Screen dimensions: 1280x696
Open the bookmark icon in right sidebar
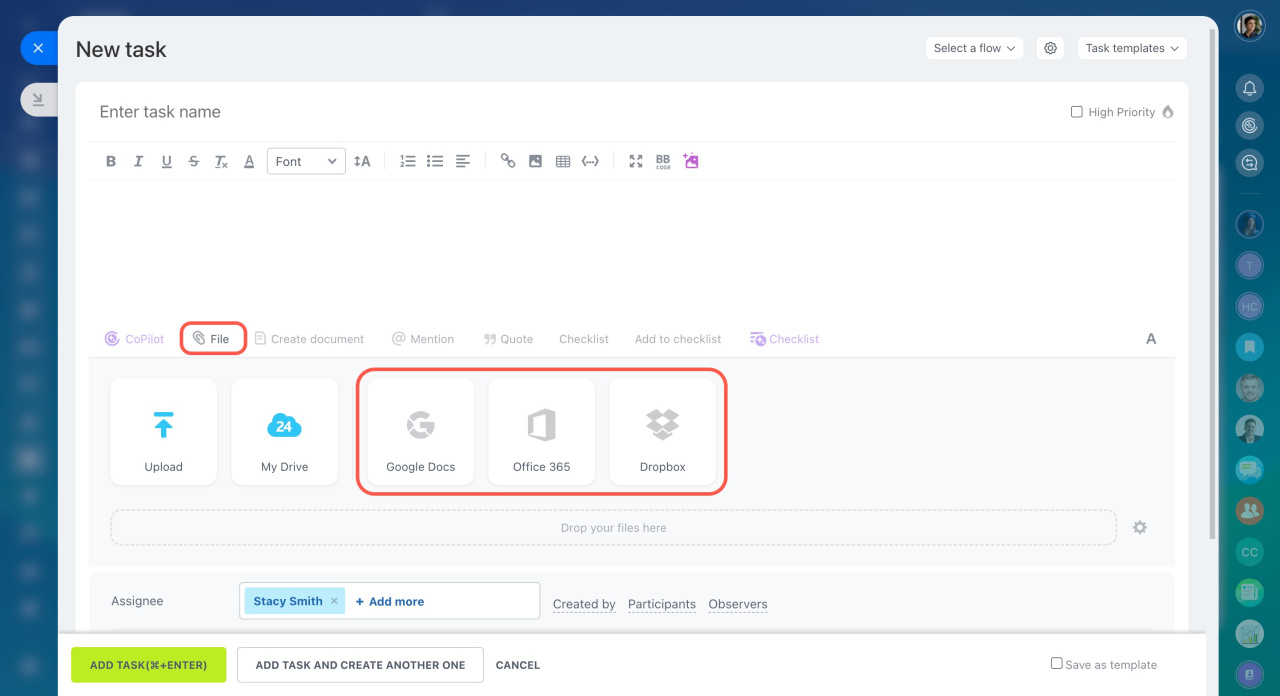(x=1250, y=347)
